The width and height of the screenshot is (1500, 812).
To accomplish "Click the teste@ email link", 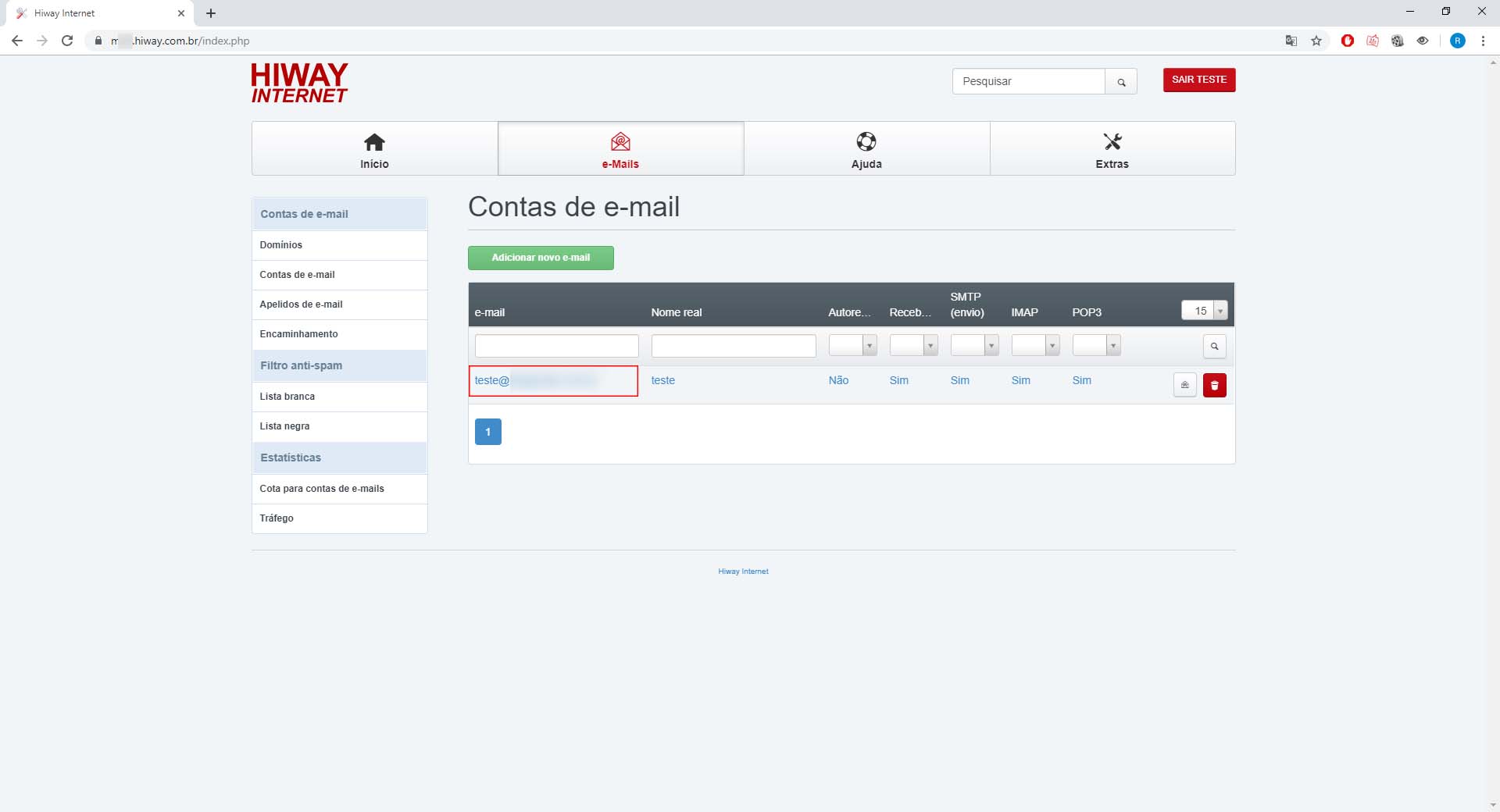I will pos(536,380).
